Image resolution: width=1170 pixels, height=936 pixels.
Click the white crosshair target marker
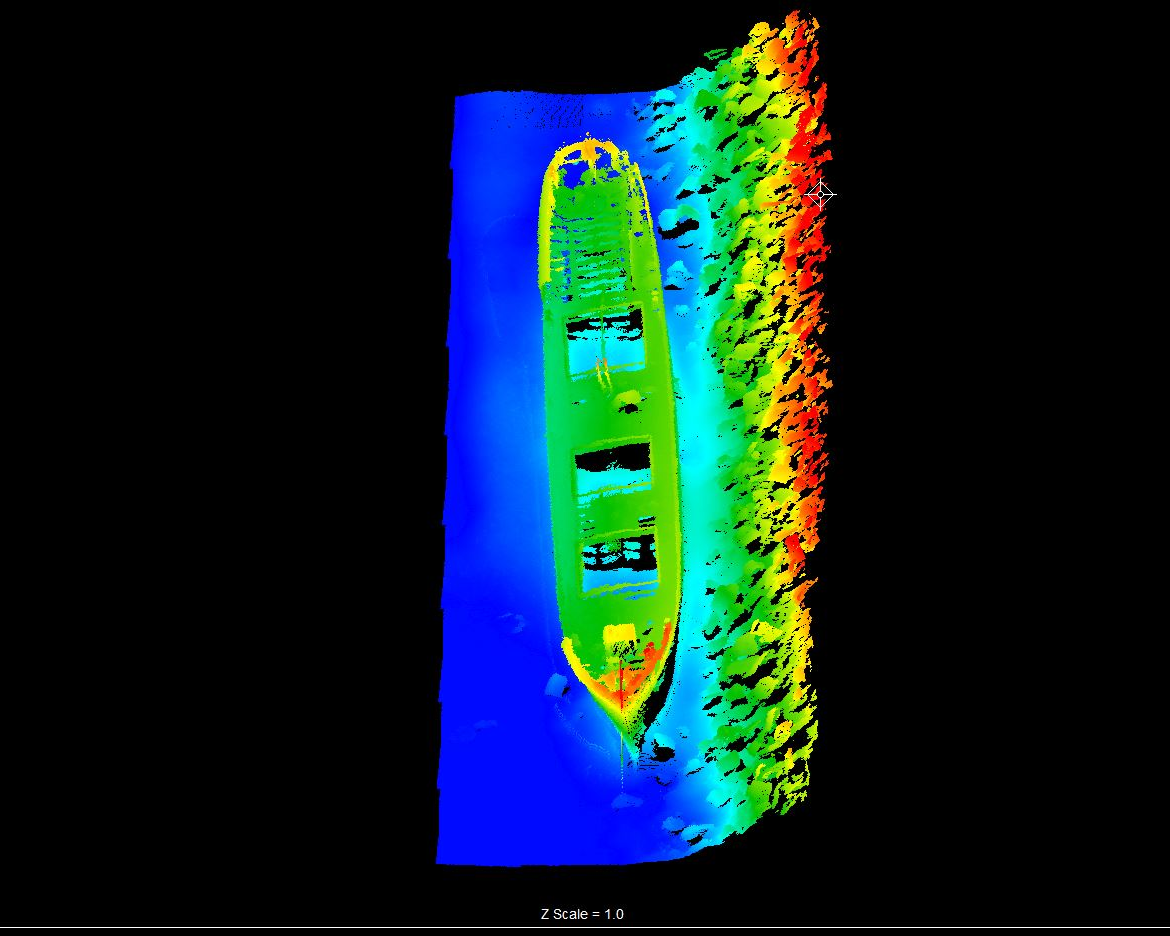pos(821,194)
